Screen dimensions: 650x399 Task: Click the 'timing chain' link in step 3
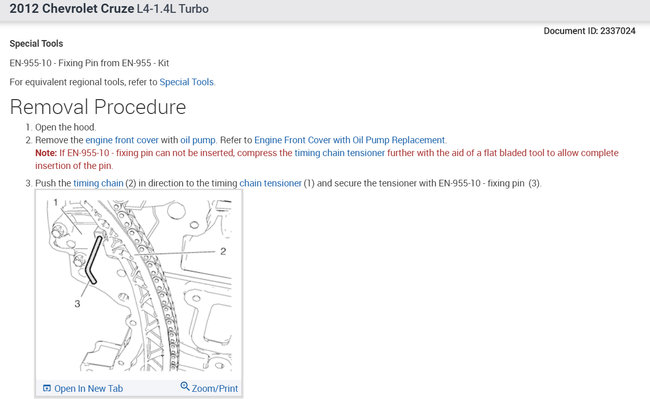98,183
